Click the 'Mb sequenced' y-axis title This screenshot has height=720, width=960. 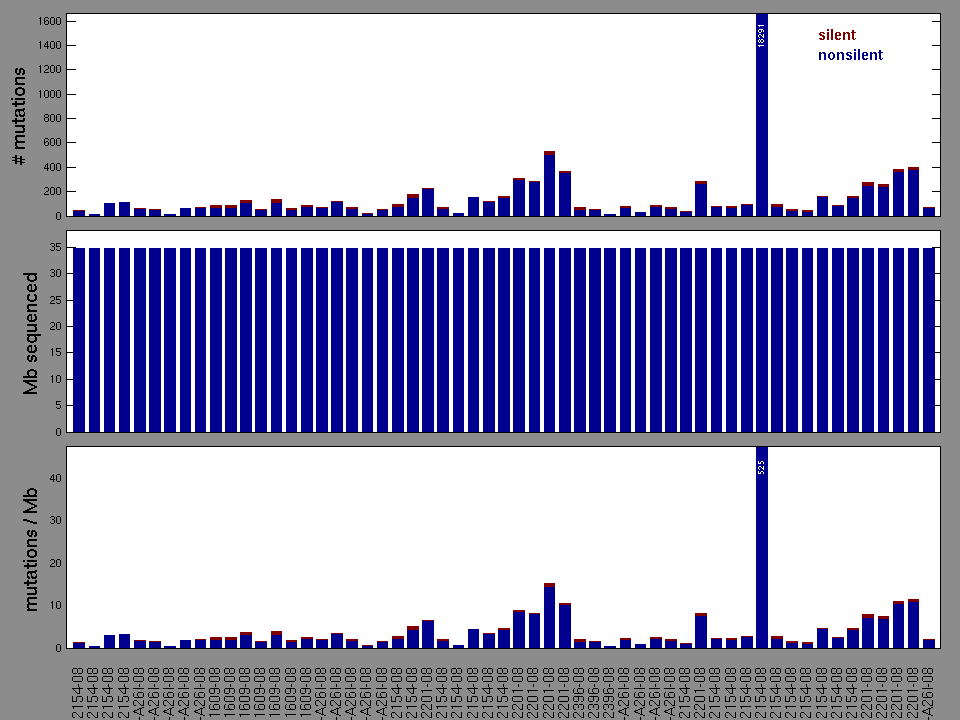point(31,333)
